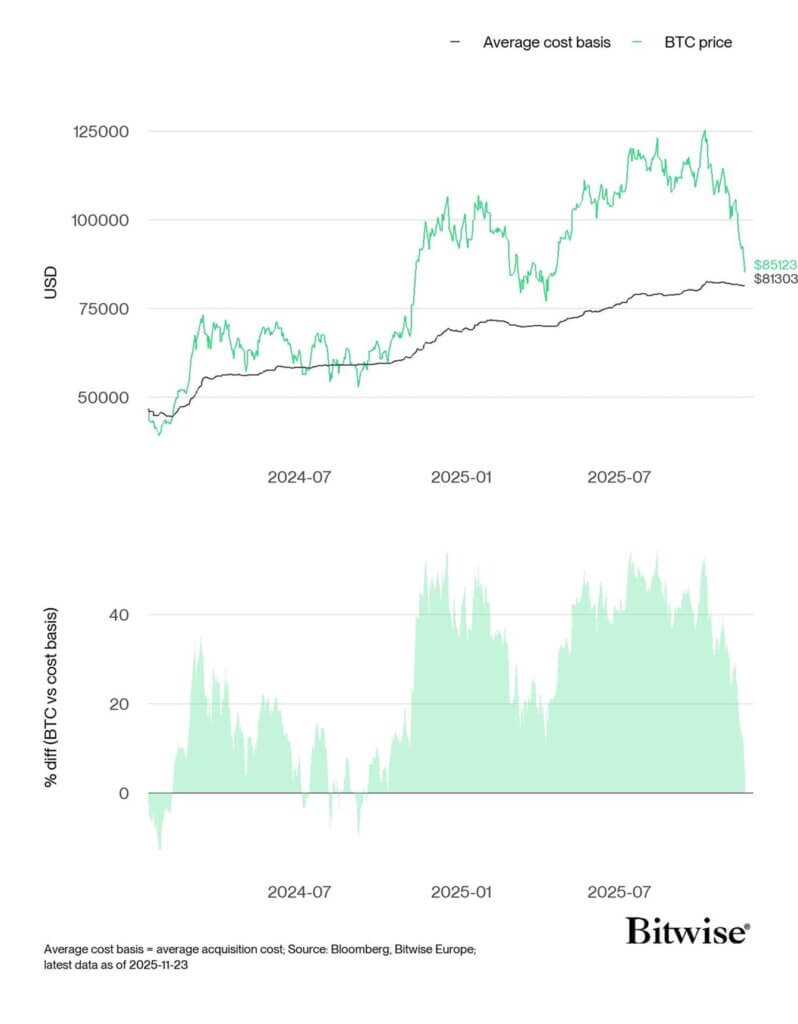
Task: Select the black $81303 cost basis label
Action: click(x=776, y=282)
